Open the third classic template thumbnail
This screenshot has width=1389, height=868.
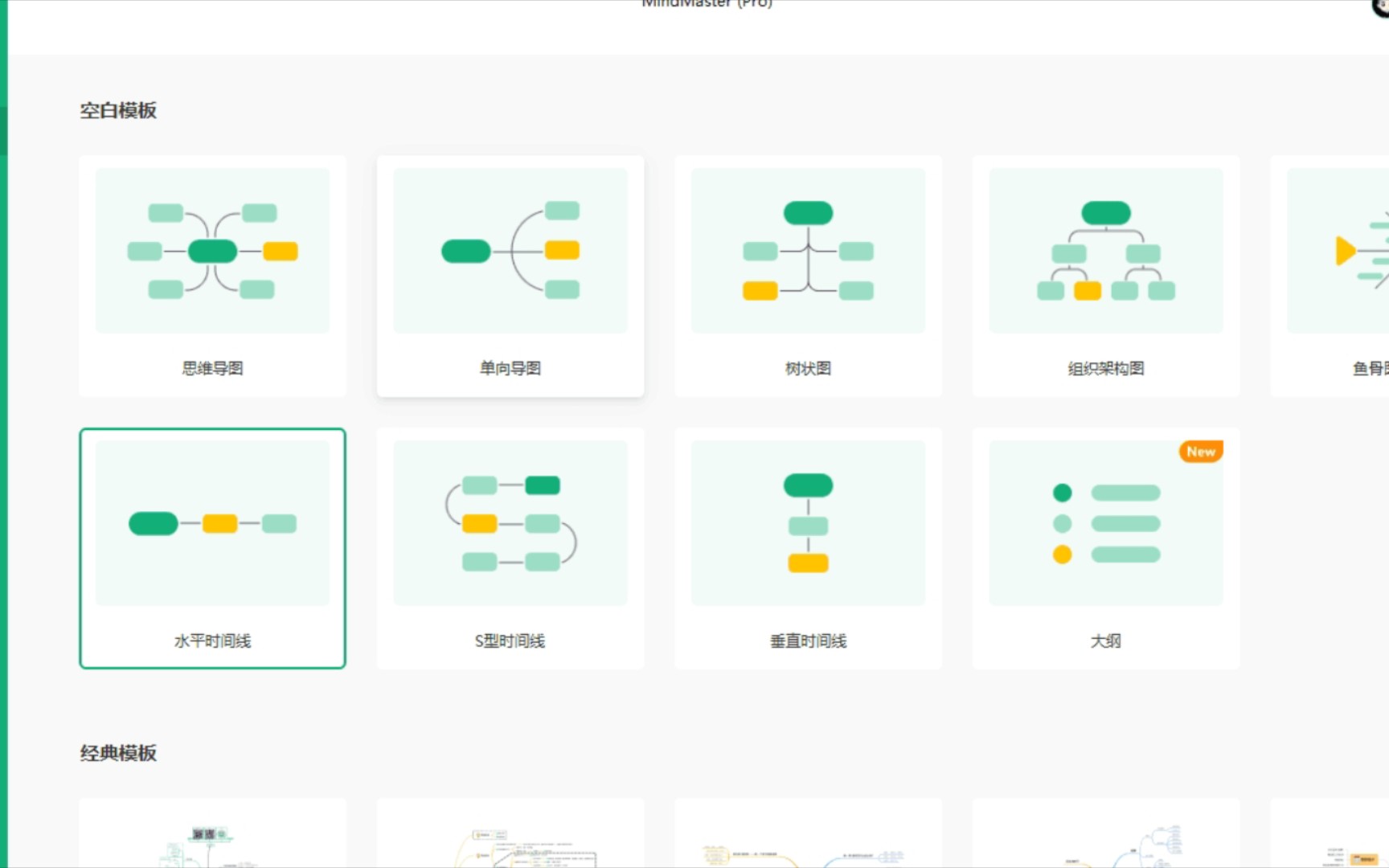(x=807, y=836)
